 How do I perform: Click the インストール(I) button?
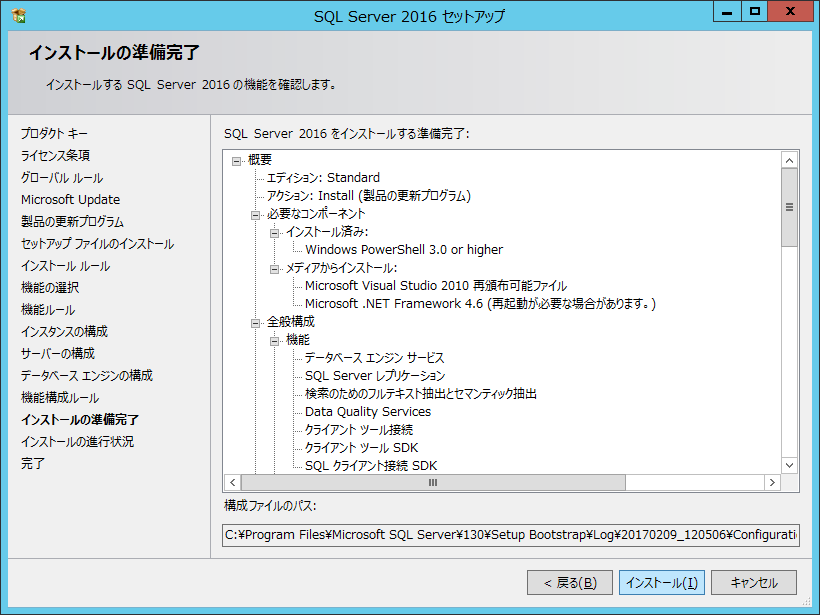tap(662, 582)
